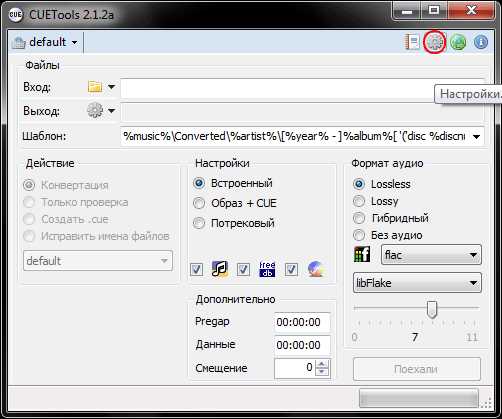
Task: Click the Pregap time field
Action: [x=302, y=322]
